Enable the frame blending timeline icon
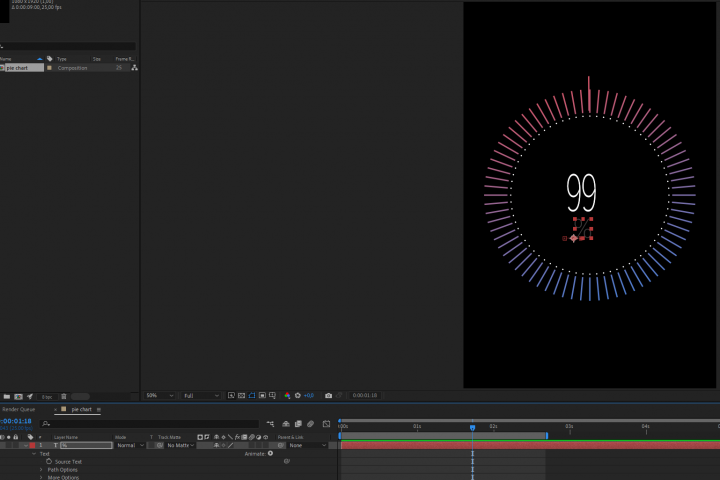Image resolution: width=720 pixels, height=480 pixels. (298, 424)
